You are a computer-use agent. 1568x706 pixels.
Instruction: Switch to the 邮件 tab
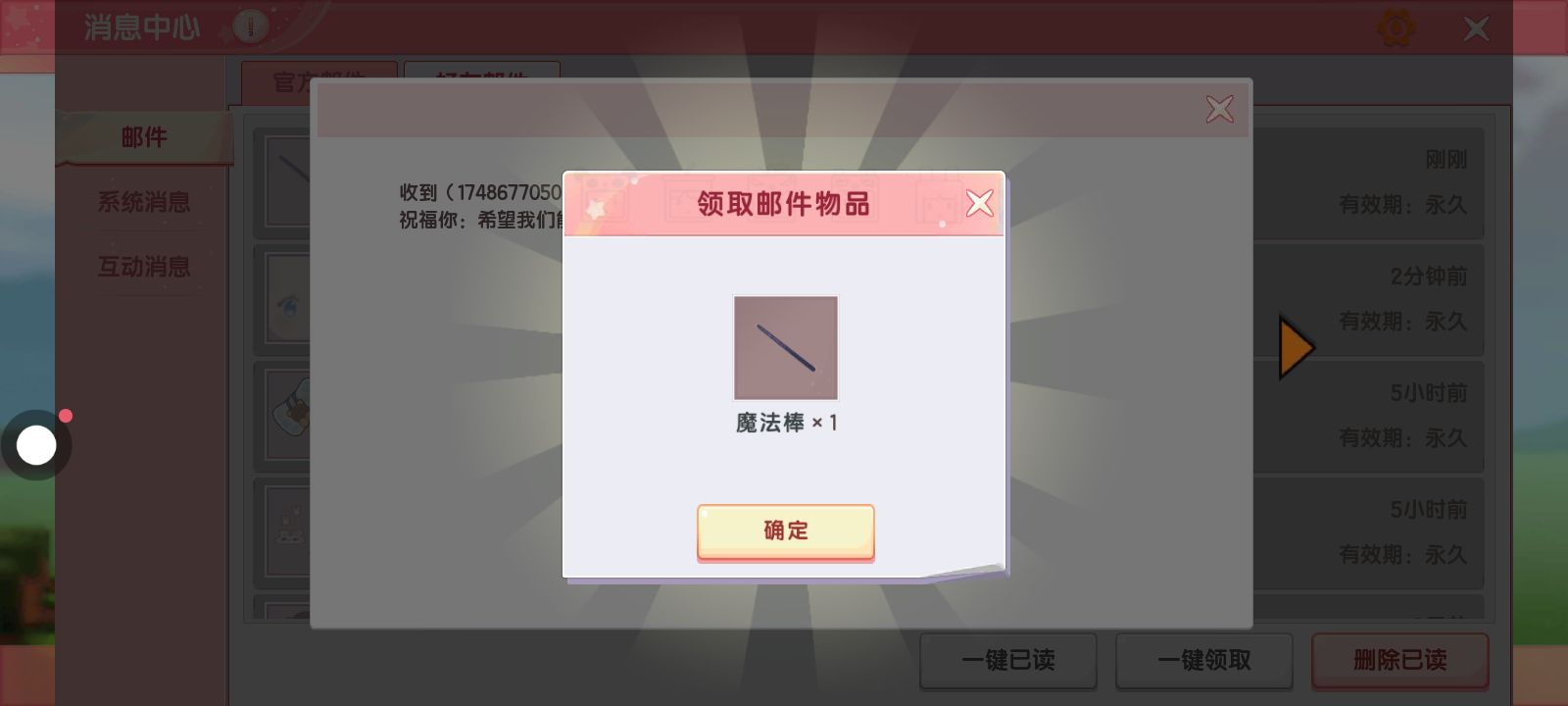144,137
